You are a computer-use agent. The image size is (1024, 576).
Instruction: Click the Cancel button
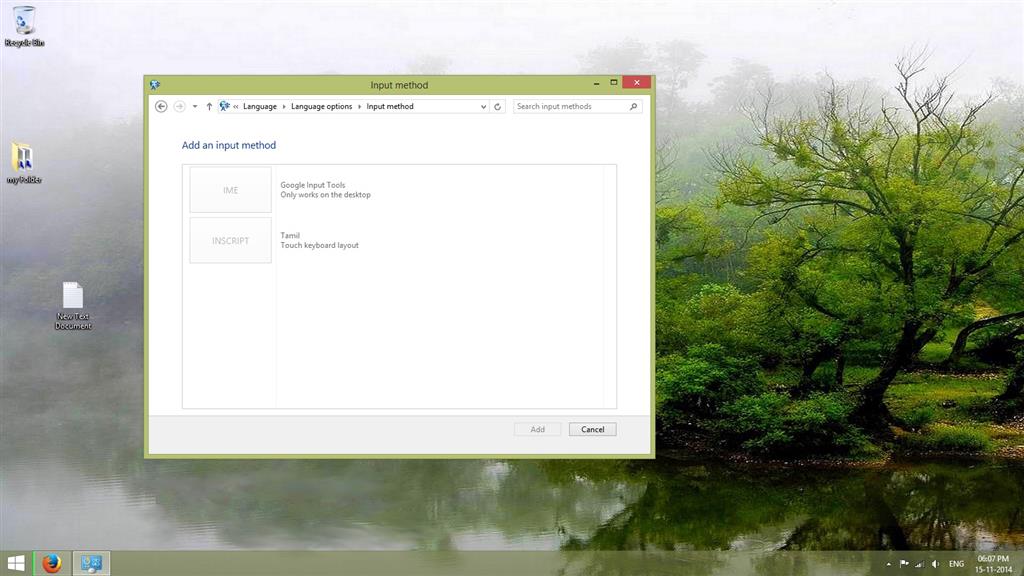click(592, 429)
